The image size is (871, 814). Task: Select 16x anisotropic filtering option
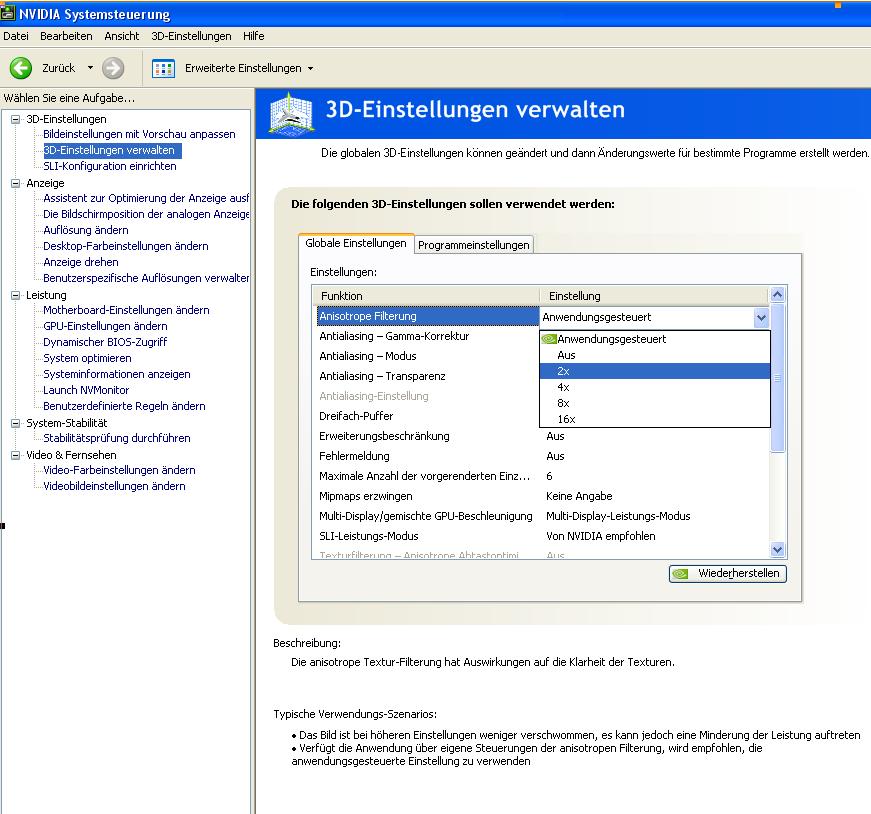pos(655,420)
